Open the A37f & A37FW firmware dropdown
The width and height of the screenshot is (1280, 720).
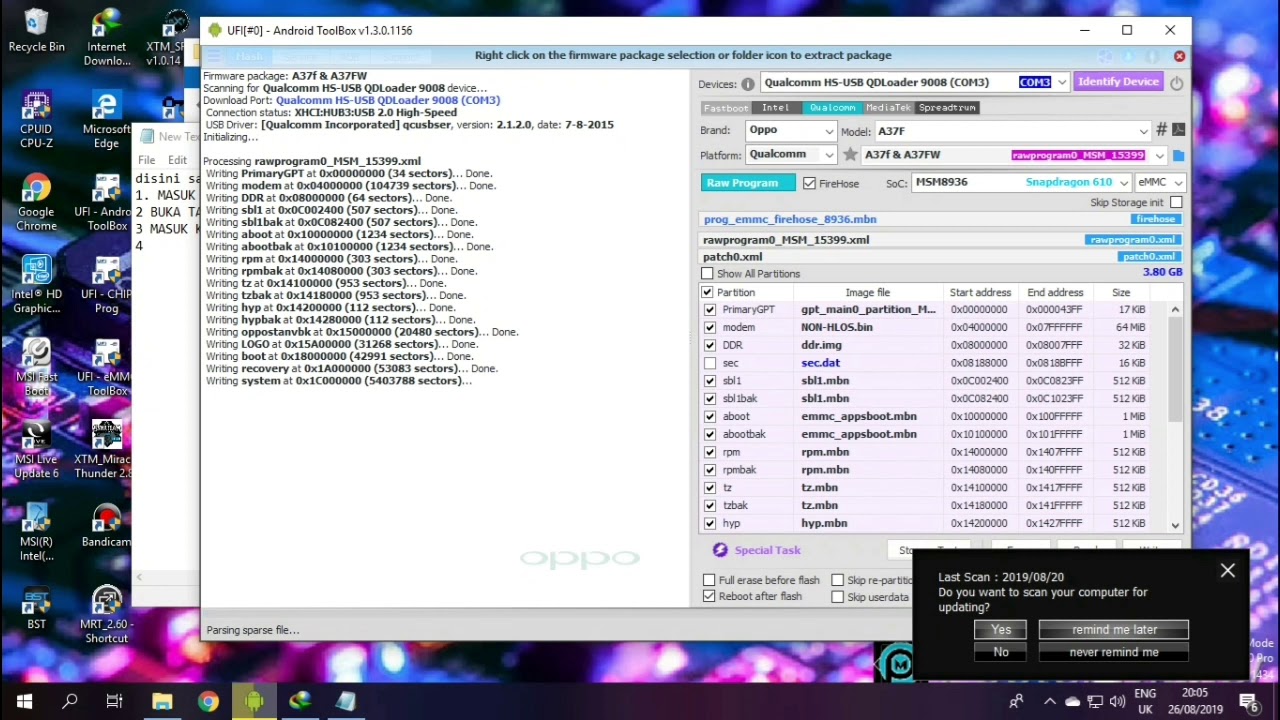1159,156
